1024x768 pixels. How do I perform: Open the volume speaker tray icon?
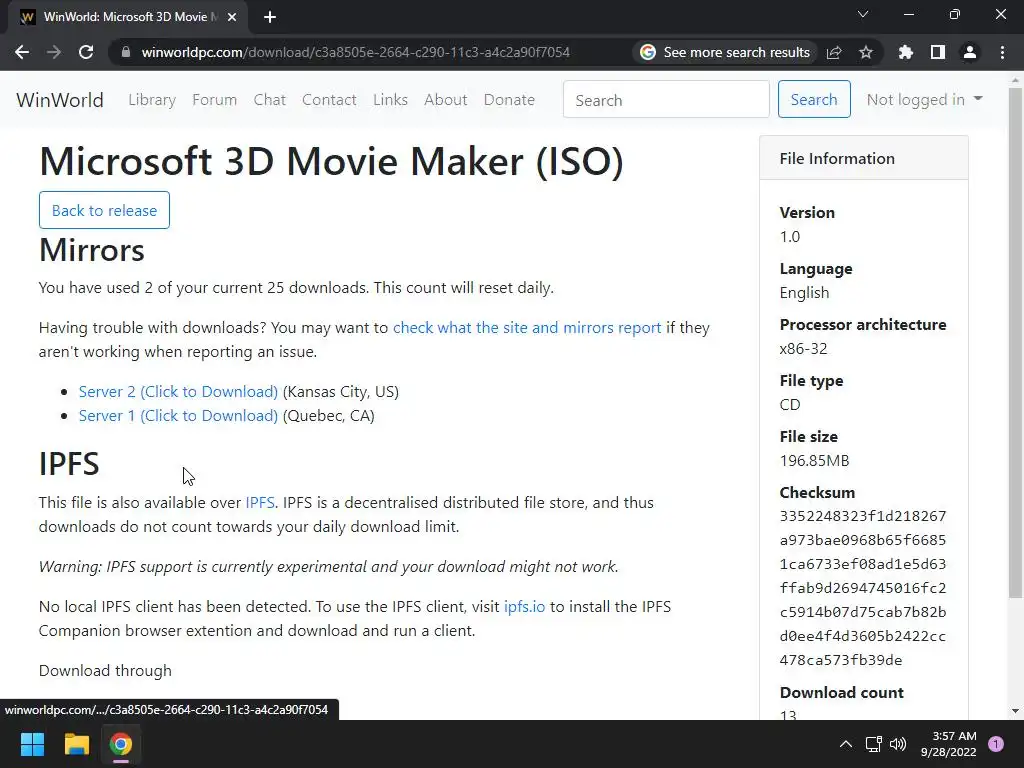coord(898,744)
